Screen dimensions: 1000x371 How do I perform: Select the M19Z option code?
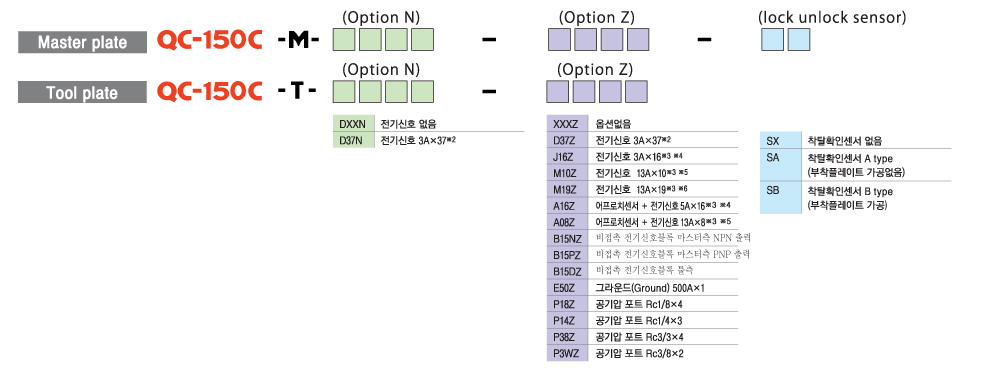[567, 189]
